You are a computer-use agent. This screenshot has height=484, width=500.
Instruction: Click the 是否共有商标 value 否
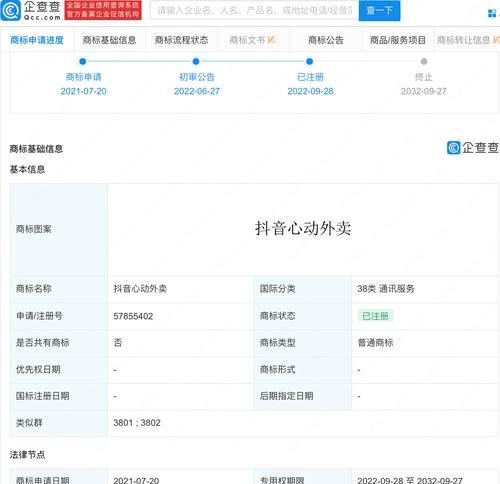tap(118, 343)
